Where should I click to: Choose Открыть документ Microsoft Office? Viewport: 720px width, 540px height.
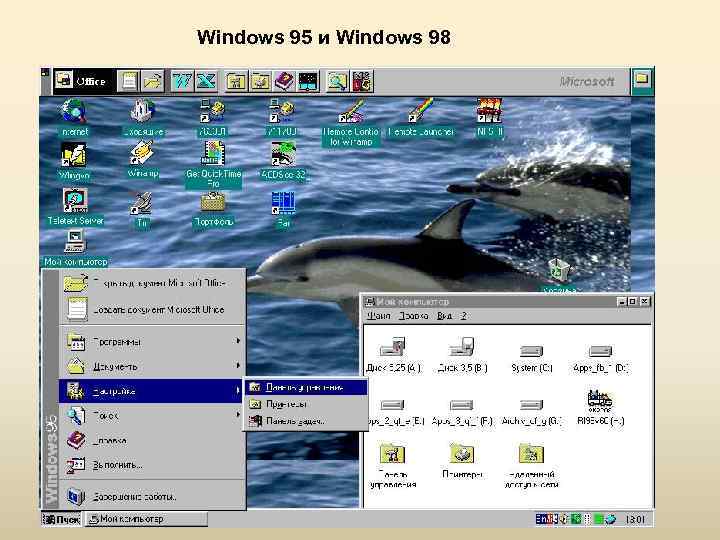point(152,283)
